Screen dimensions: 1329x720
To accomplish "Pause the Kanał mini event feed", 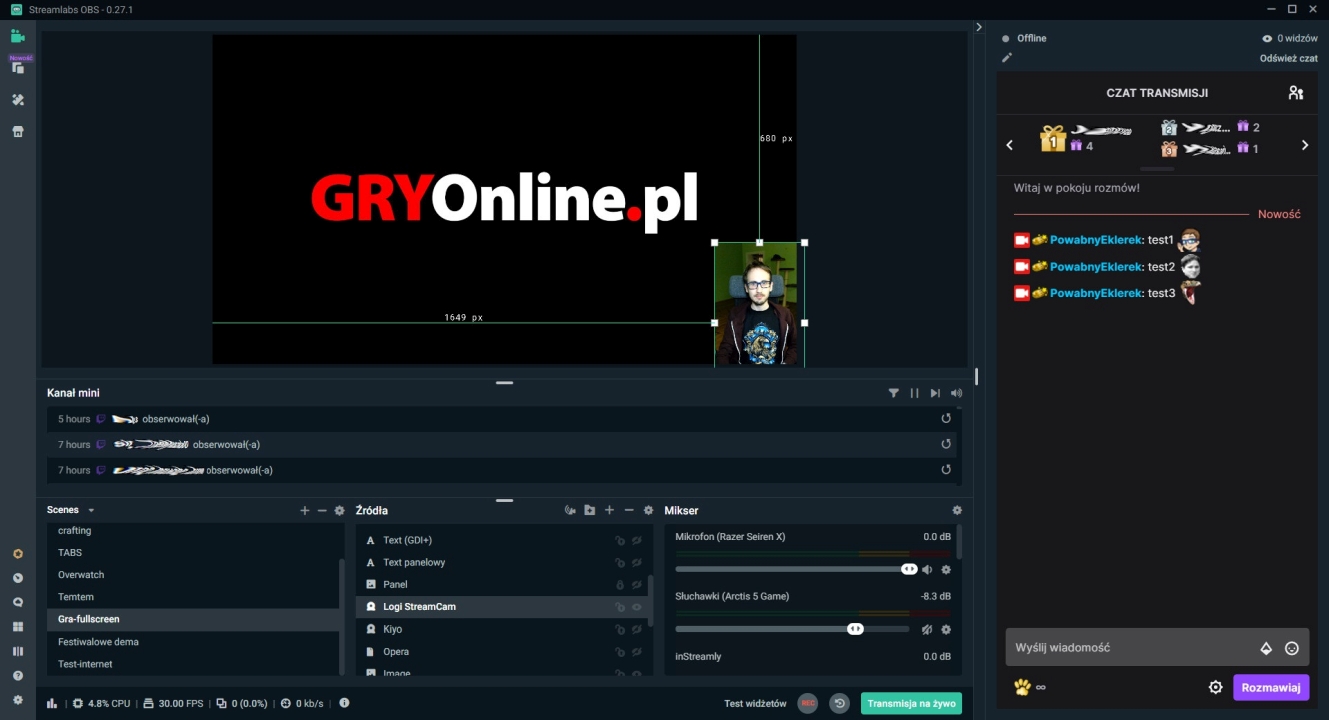I will (914, 393).
